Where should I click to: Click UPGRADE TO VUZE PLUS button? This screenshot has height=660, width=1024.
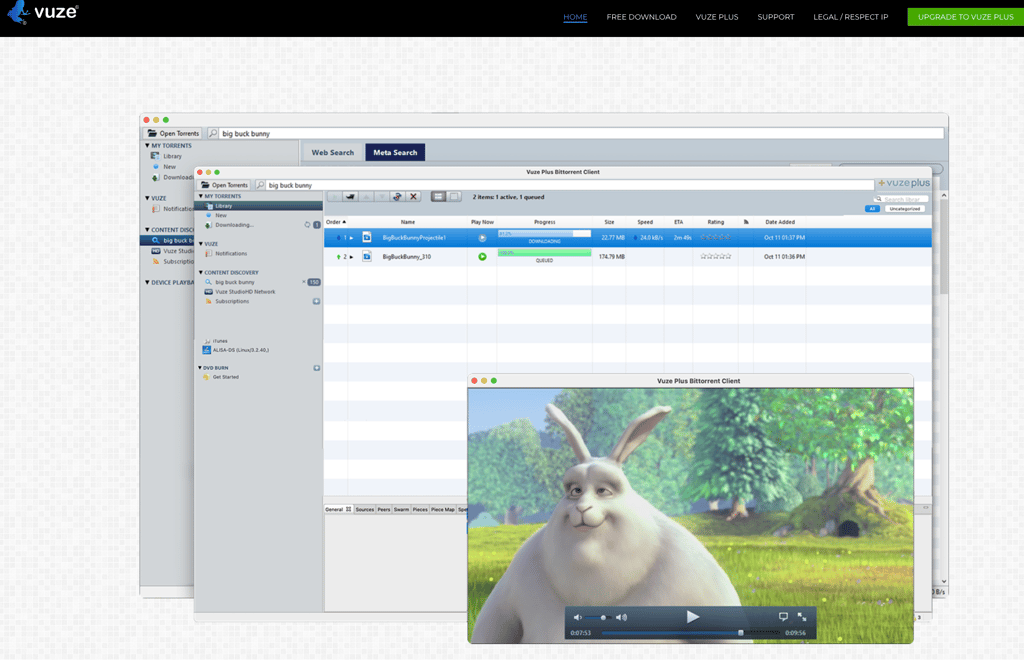[x=965, y=17]
